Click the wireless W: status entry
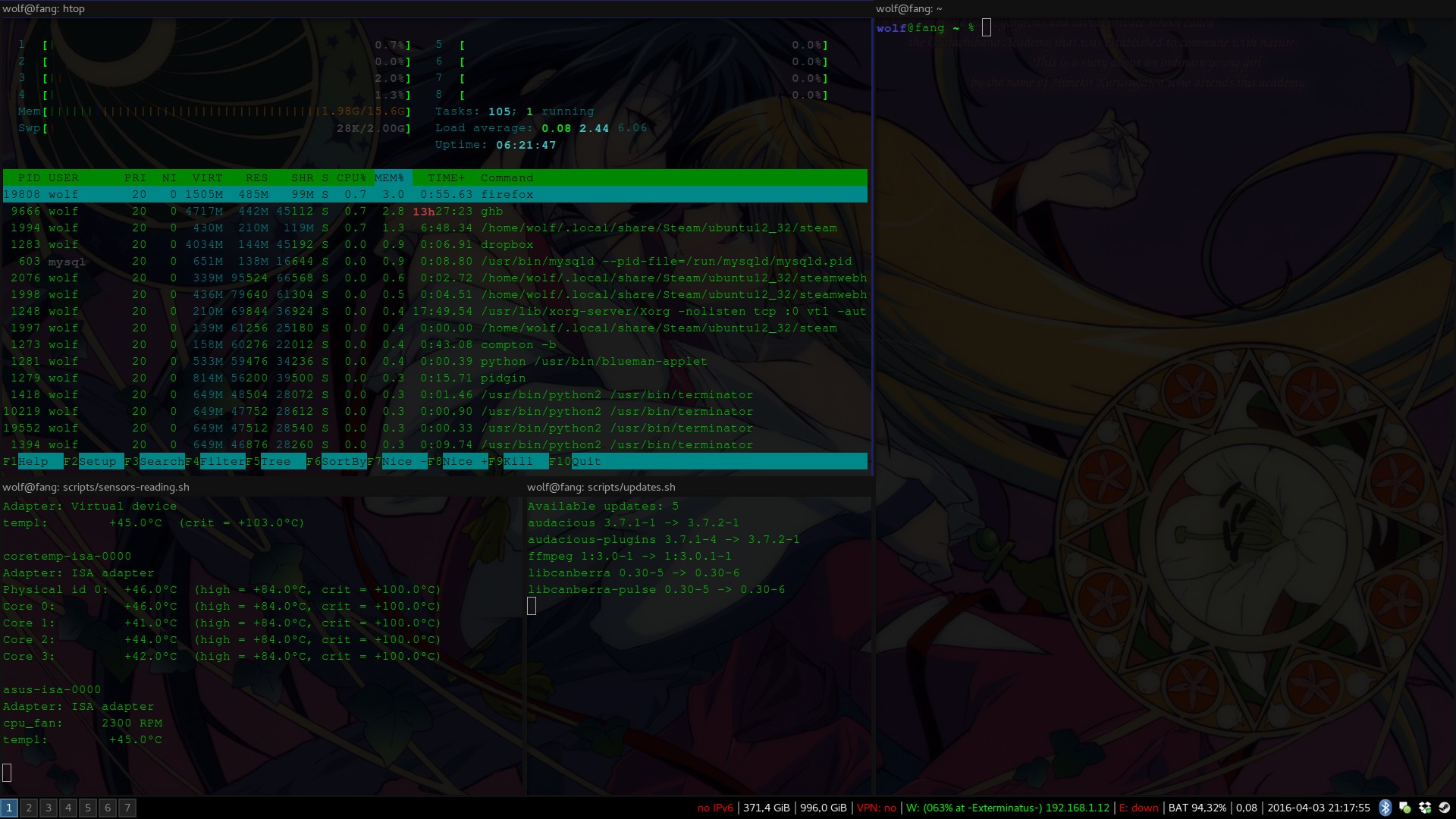The image size is (1456, 819). click(x=1007, y=808)
